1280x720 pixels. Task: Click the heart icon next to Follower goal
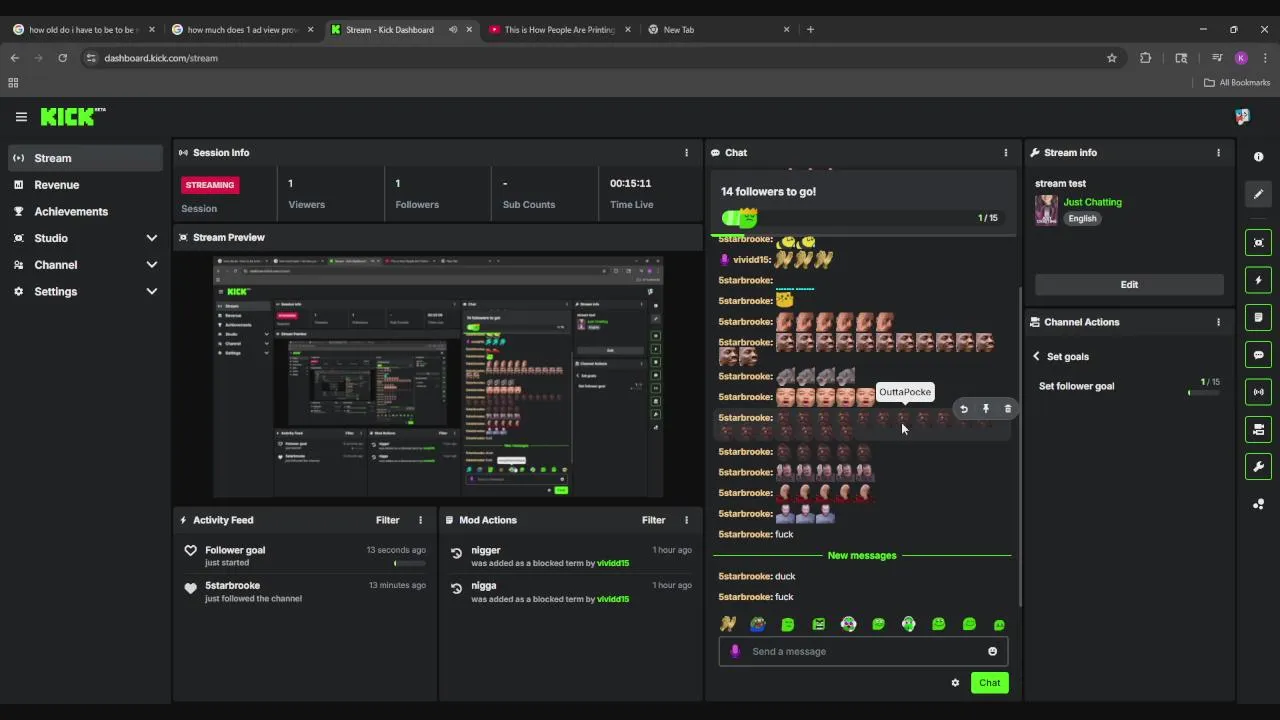pyautogui.click(x=190, y=551)
